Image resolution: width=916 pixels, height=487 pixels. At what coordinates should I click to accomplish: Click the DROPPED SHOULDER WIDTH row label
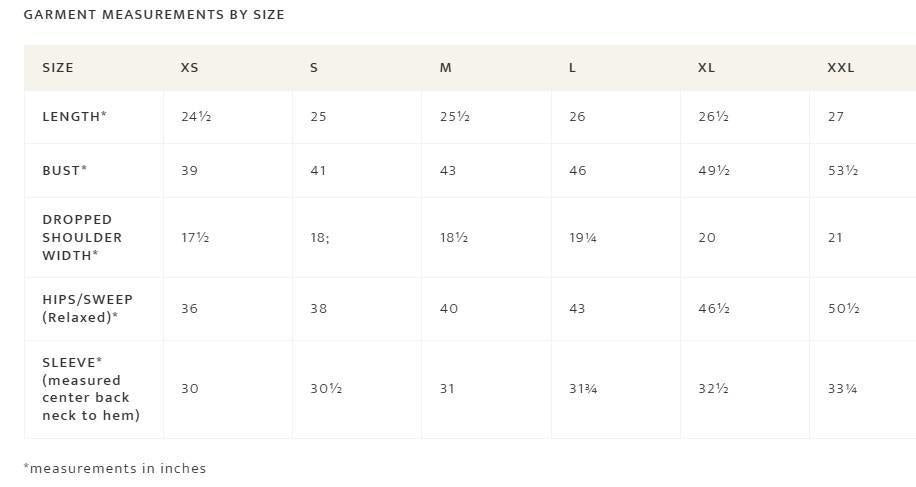click(x=82, y=237)
